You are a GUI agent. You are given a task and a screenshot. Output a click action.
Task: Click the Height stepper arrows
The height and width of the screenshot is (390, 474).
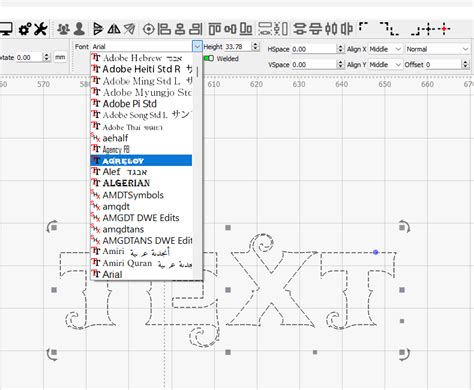click(256, 46)
